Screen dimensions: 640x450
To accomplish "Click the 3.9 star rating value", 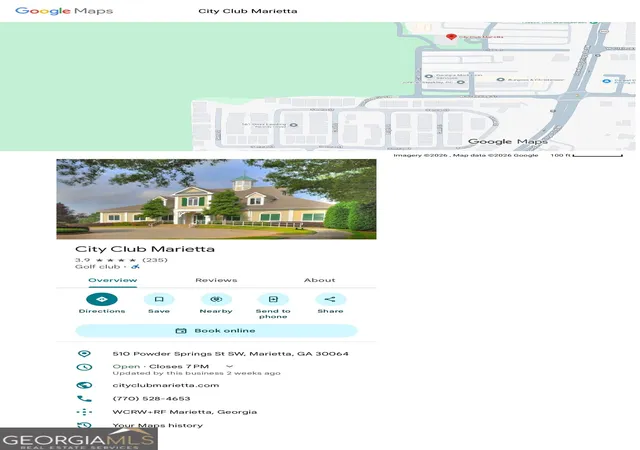I will [82, 260].
